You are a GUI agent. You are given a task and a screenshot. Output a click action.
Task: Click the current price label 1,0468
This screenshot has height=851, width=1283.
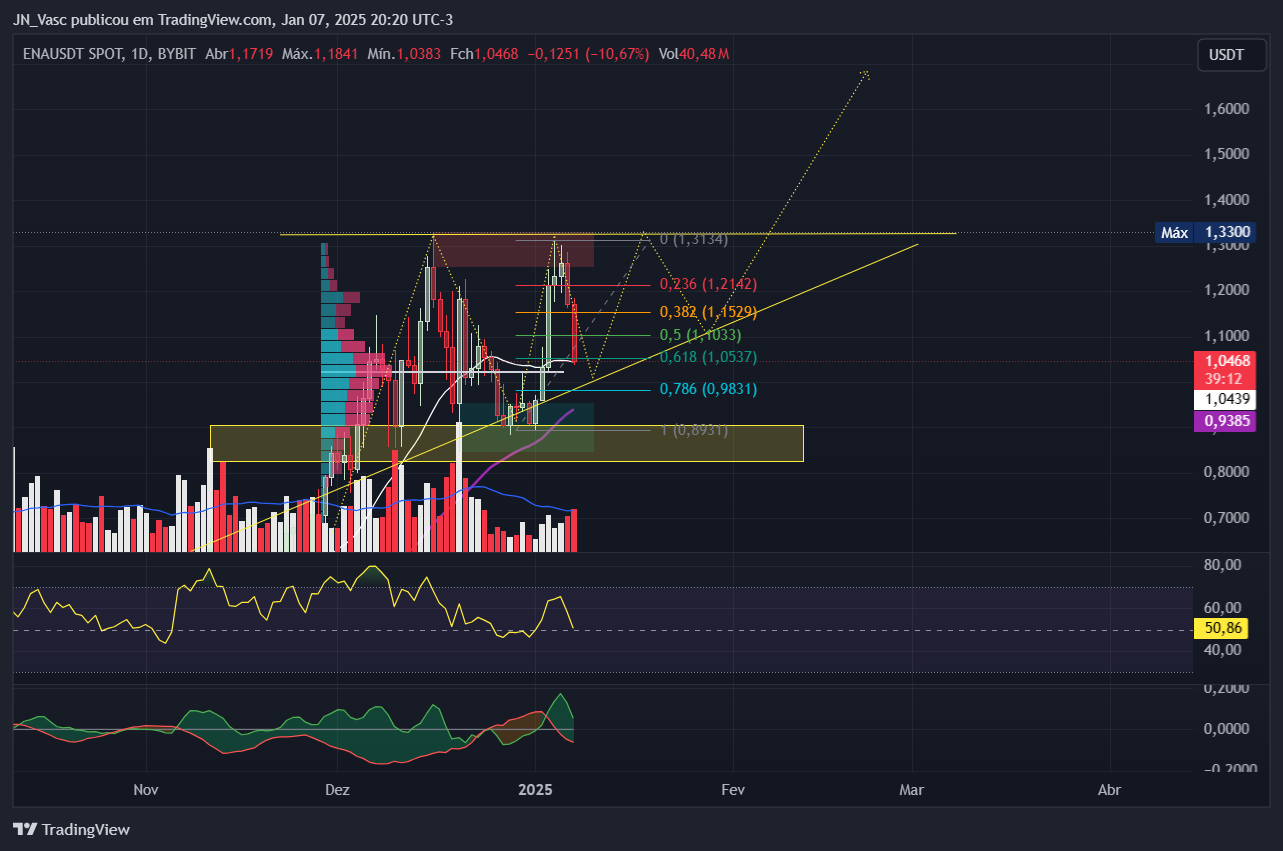tap(1227, 360)
